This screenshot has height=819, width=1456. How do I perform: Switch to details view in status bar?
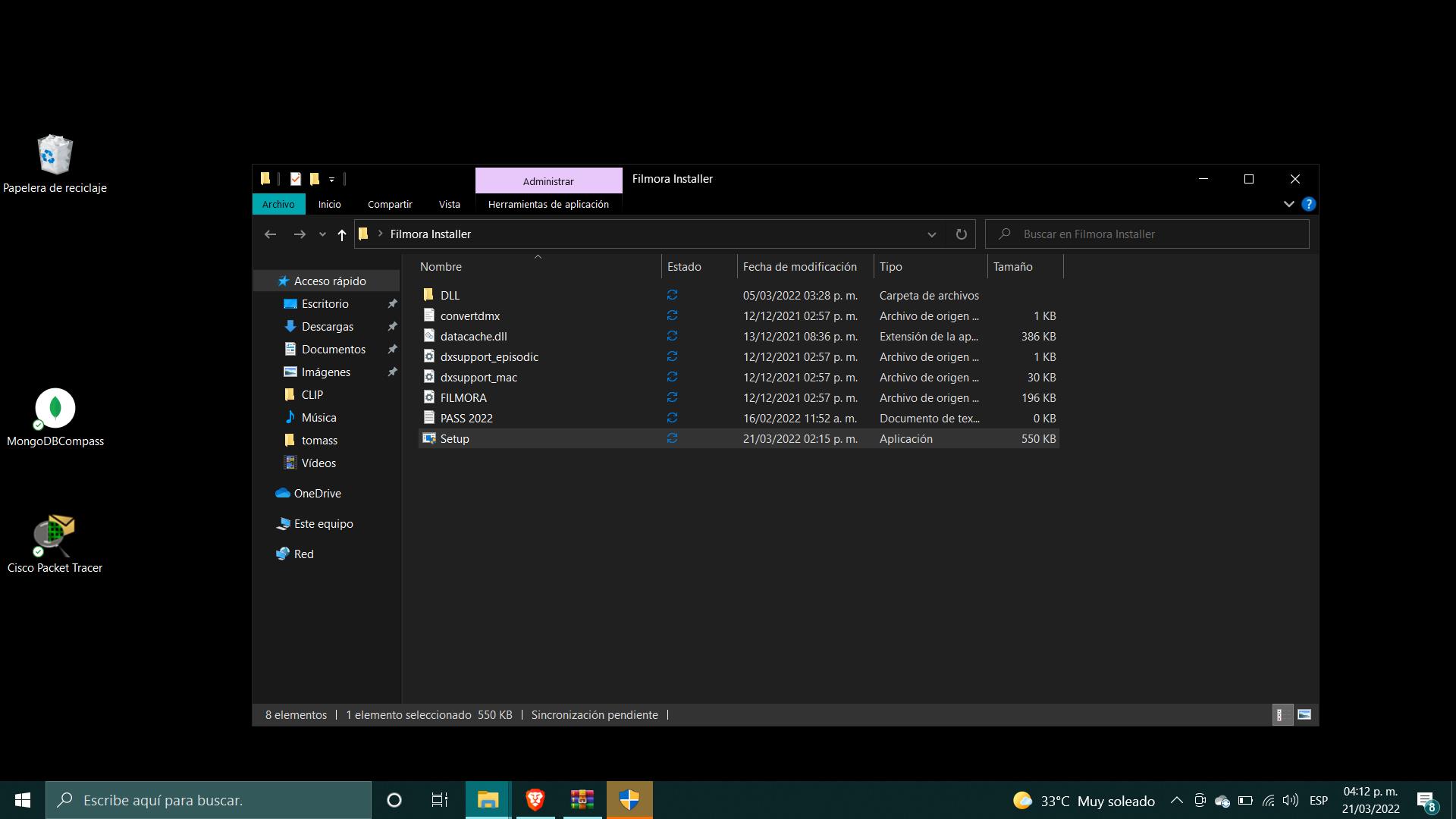click(1282, 714)
